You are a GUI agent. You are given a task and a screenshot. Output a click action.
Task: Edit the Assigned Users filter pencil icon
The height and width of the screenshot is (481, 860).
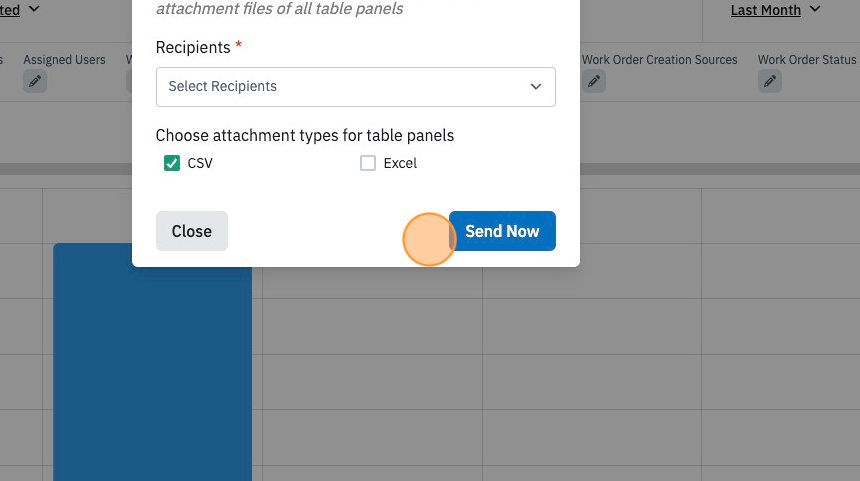pyautogui.click(x=35, y=82)
